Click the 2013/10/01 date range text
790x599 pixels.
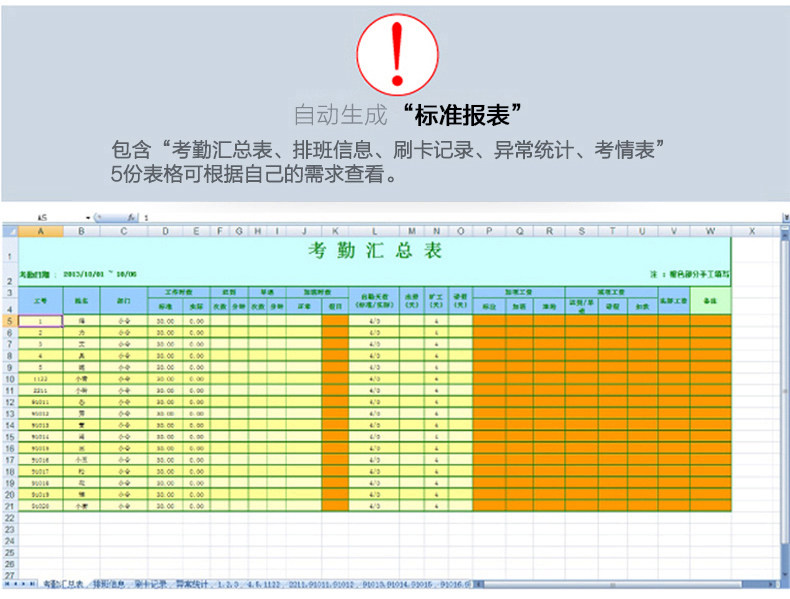click(x=100, y=275)
